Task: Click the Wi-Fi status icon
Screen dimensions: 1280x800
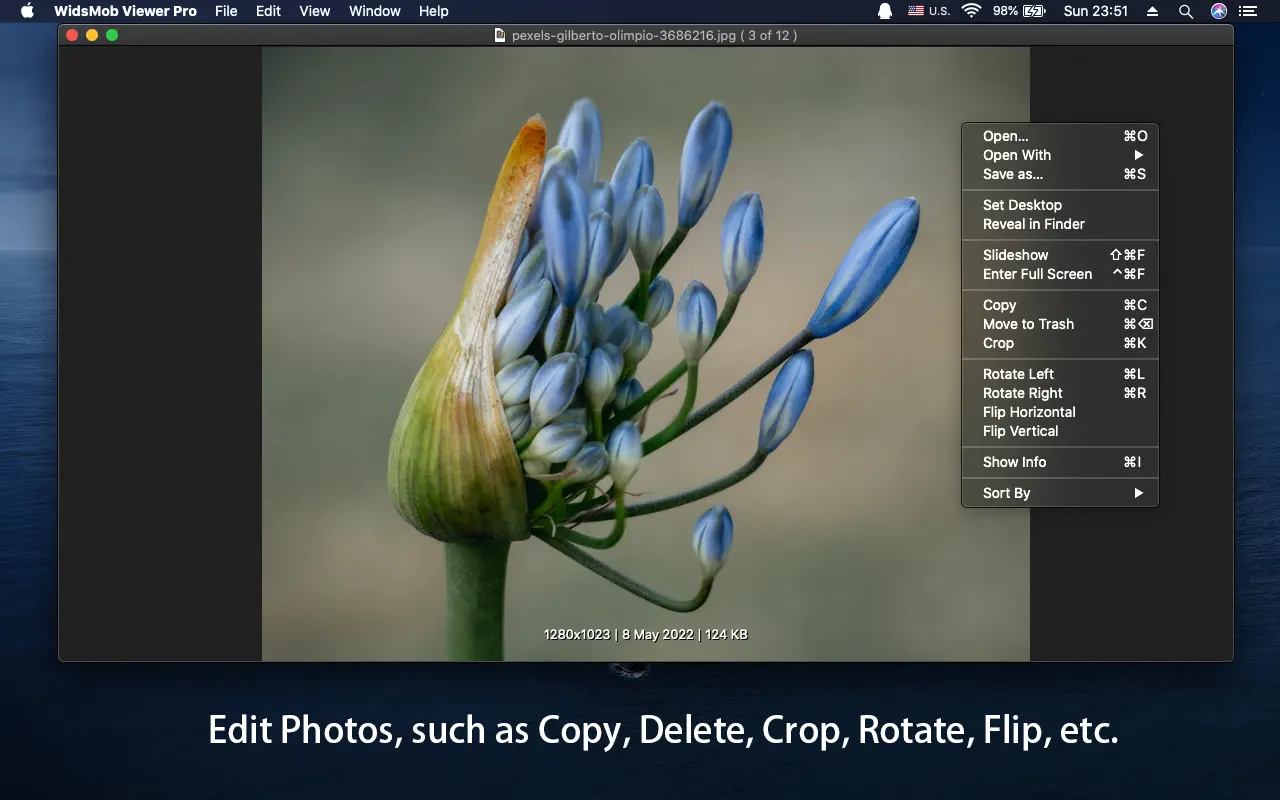Action: (x=971, y=11)
